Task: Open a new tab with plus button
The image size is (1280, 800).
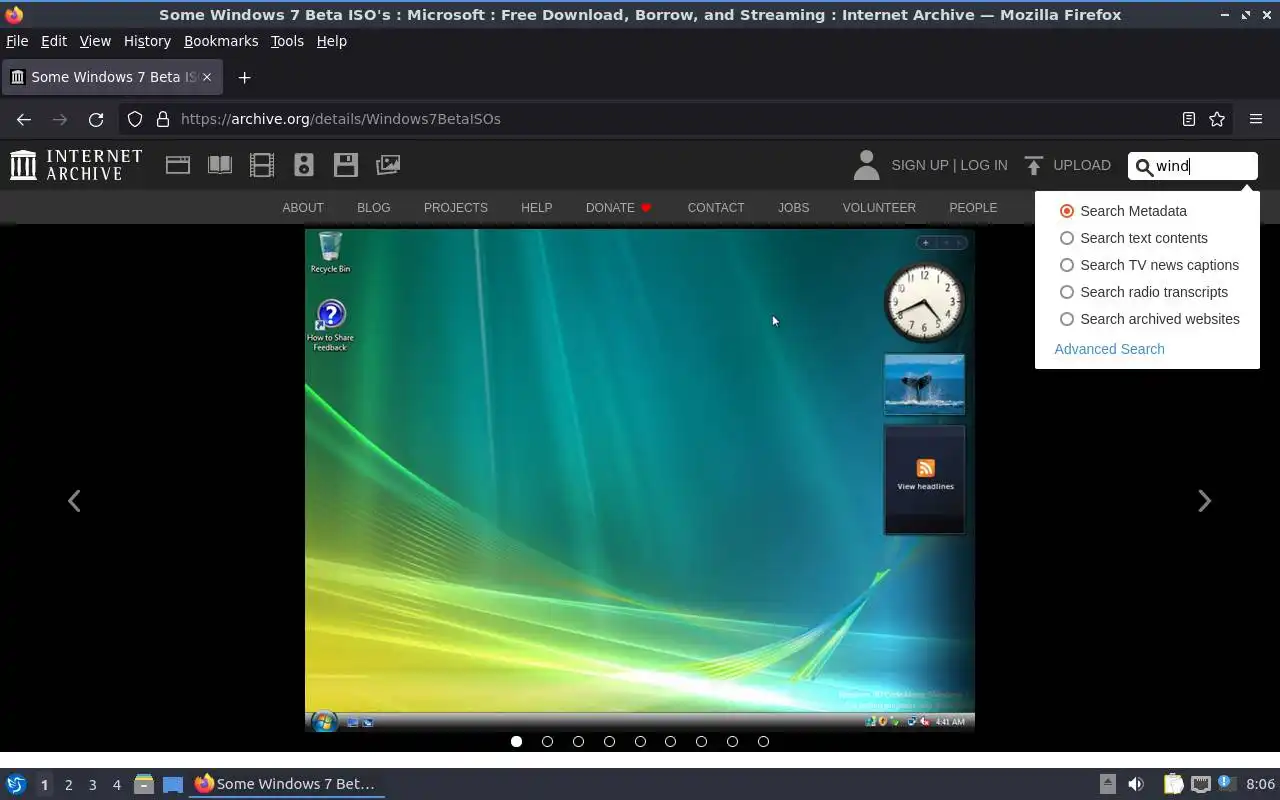Action: pos(244,77)
